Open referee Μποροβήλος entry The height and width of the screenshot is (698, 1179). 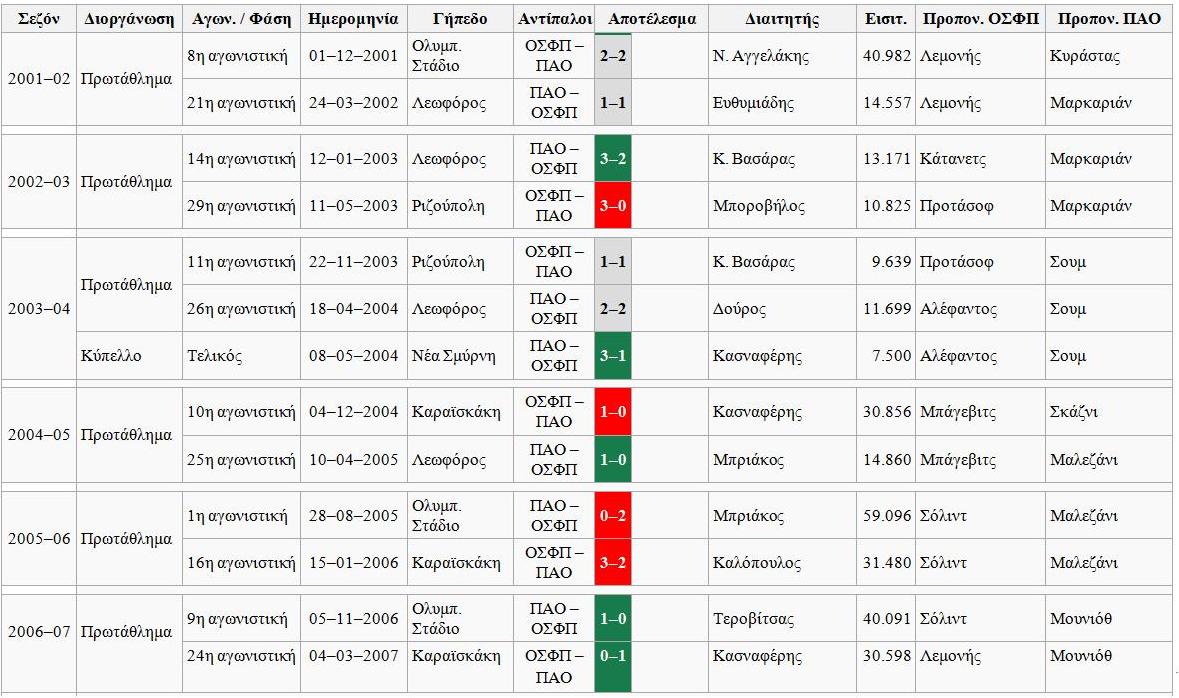(x=758, y=206)
